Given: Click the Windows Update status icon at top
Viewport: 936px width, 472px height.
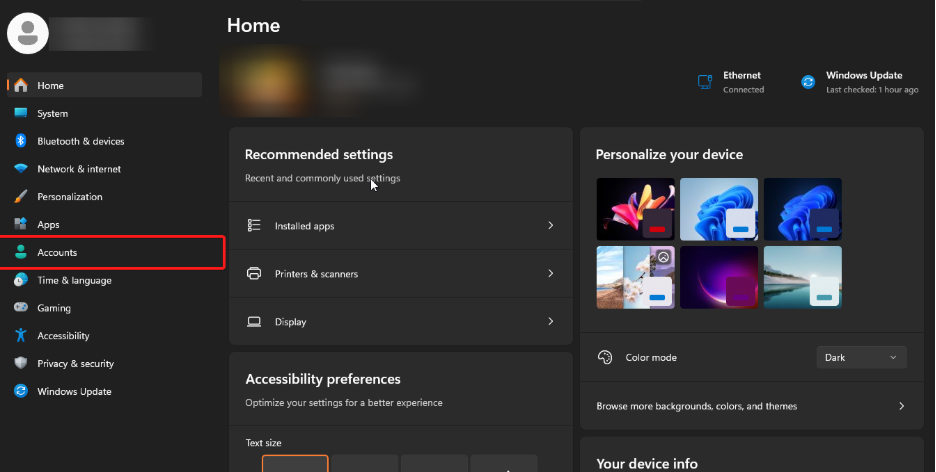Looking at the screenshot, I should (x=808, y=82).
